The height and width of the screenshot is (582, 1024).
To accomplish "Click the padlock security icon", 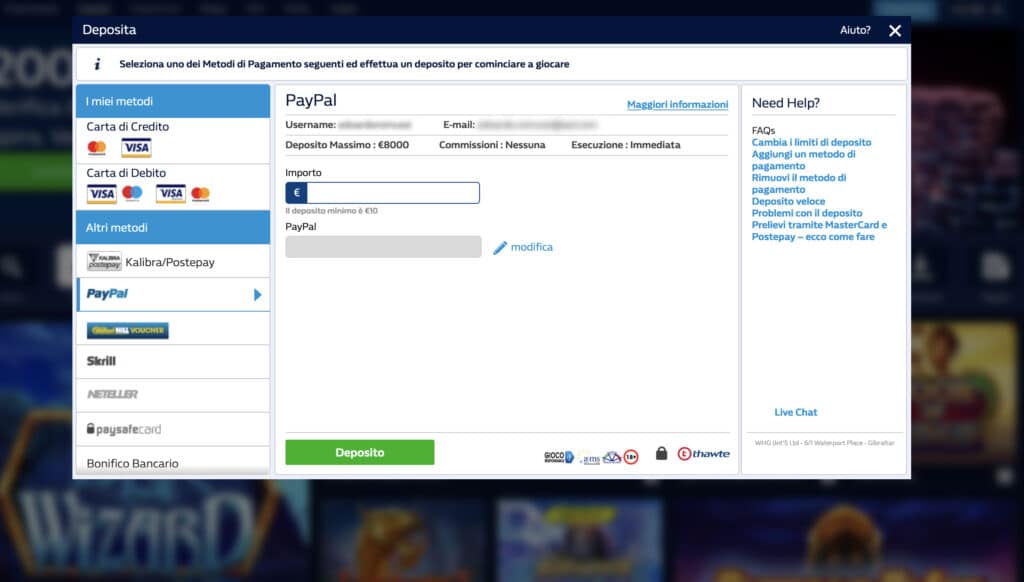I will [662, 453].
